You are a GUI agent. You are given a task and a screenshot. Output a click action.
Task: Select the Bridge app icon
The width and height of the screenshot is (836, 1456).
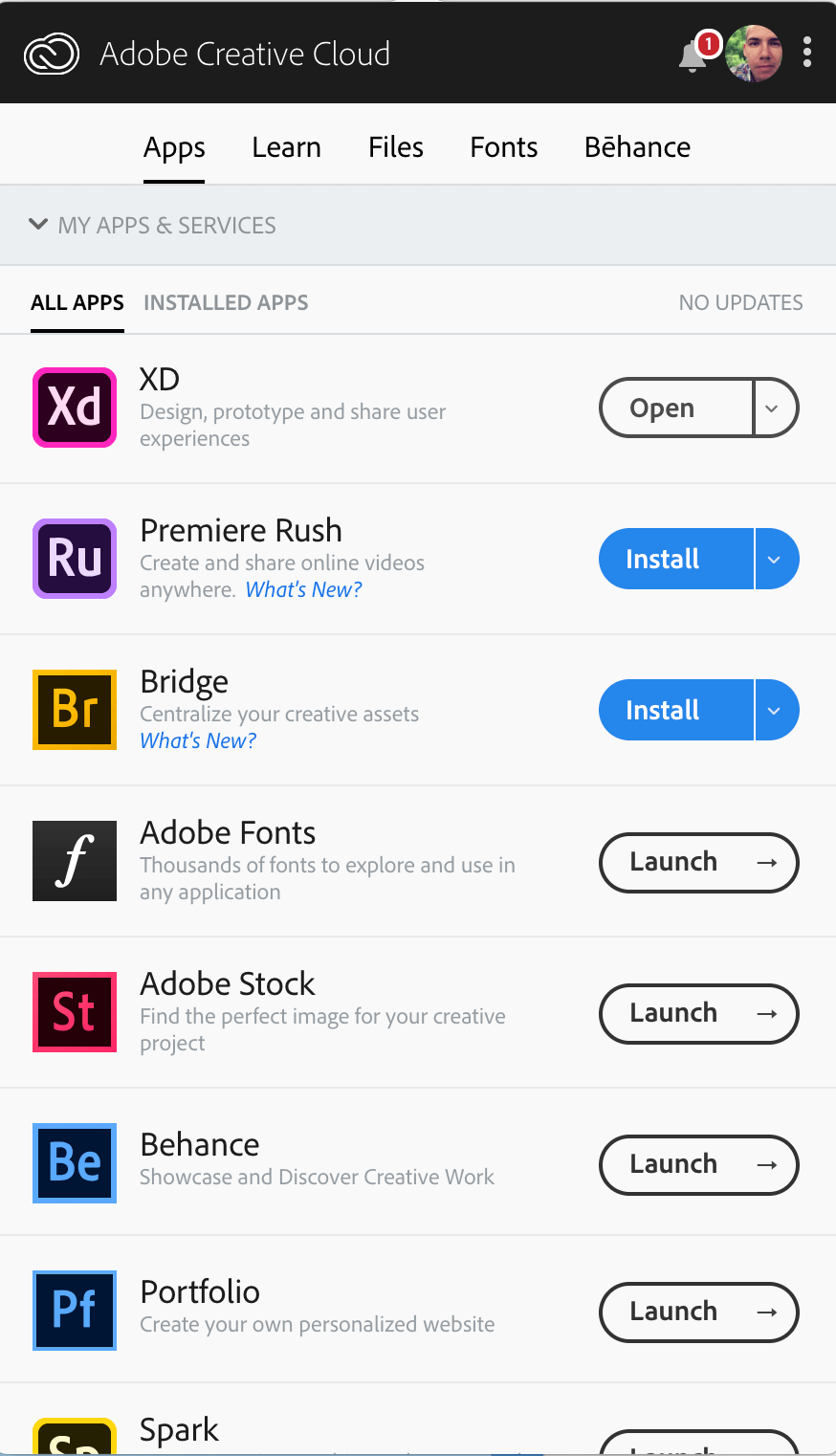[x=74, y=709]
